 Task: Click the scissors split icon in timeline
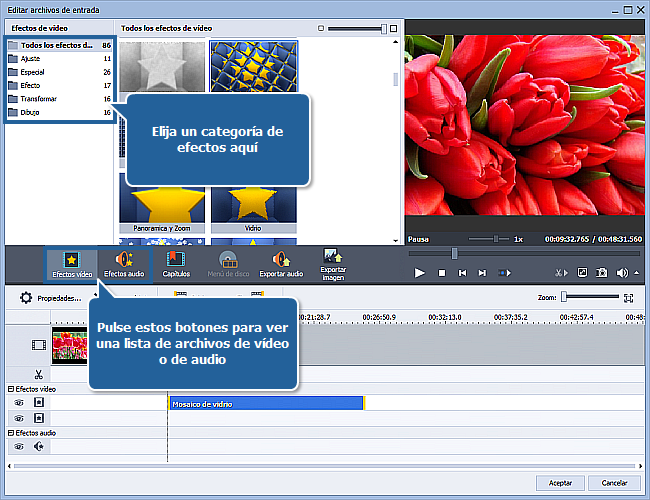[38, 374]
